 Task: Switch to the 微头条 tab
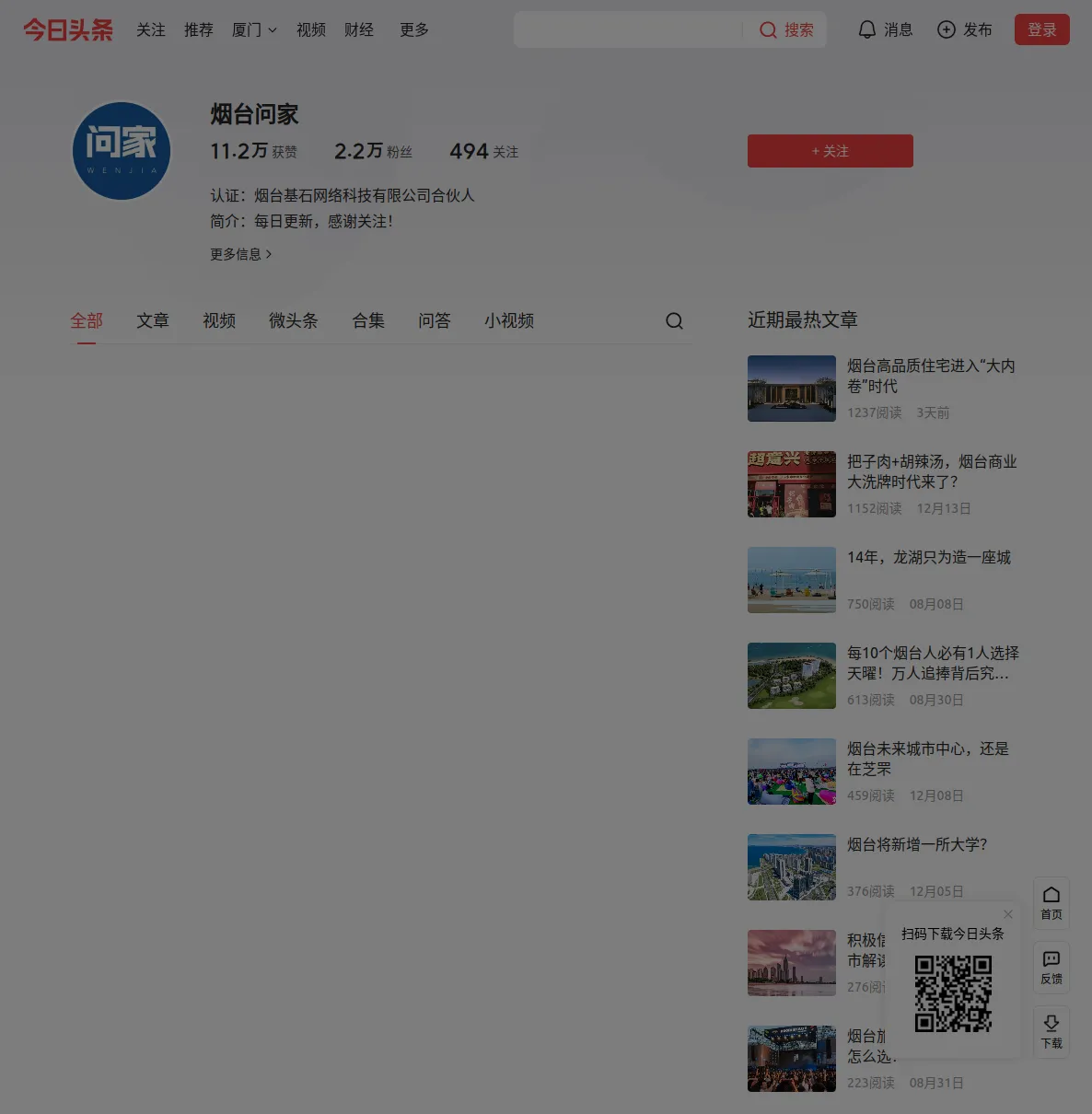(294, 320)
